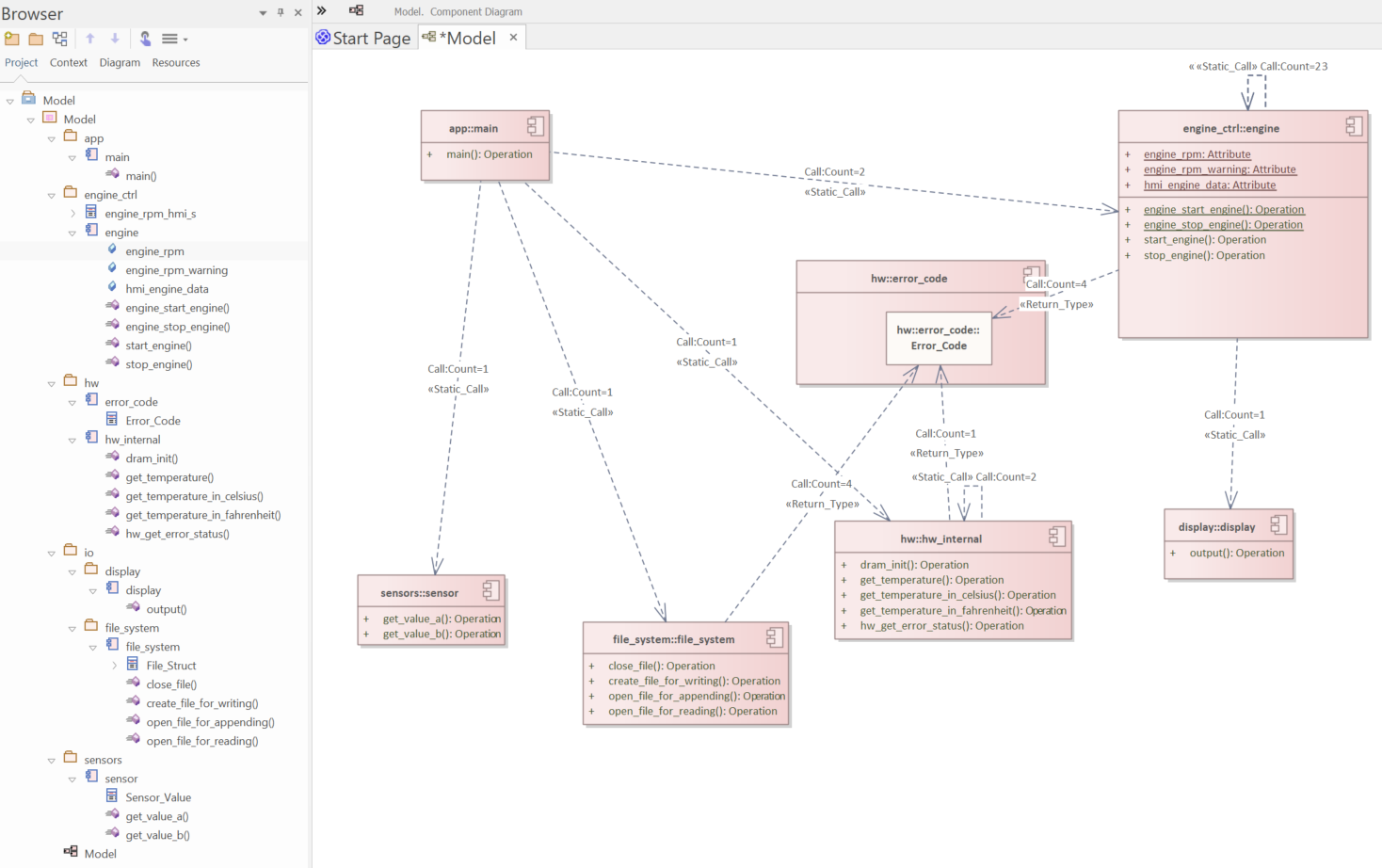Select hw::error_code::Error_Code inner element
1382x868 pixels.
(939, 338)
